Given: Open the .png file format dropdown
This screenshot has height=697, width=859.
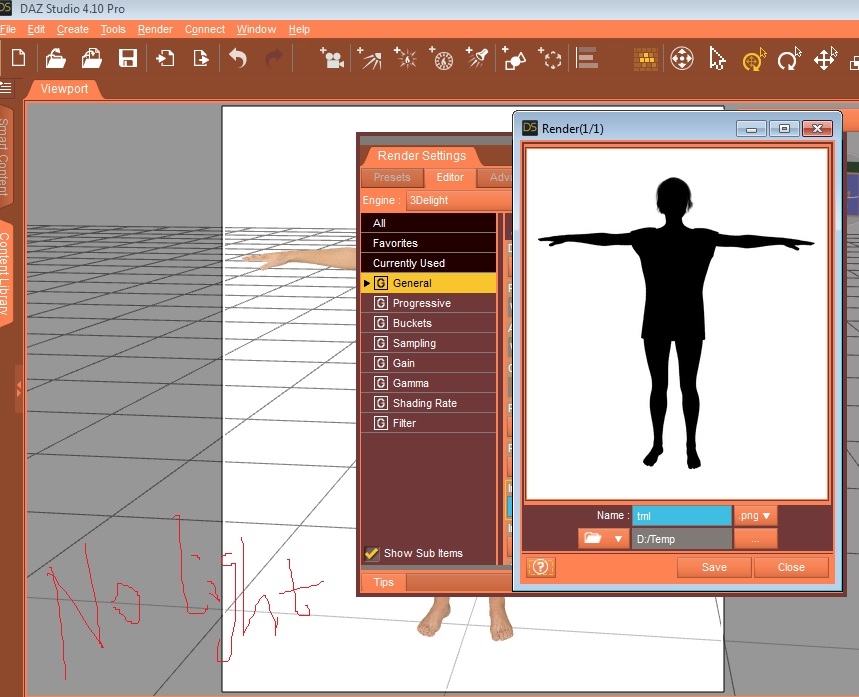Looking at the screenshot, I should pos(754,516).
